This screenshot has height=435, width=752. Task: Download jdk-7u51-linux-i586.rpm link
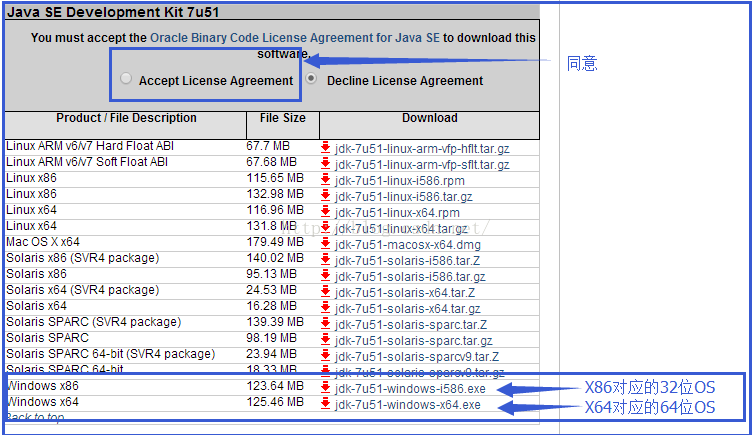tap(400, 181)
